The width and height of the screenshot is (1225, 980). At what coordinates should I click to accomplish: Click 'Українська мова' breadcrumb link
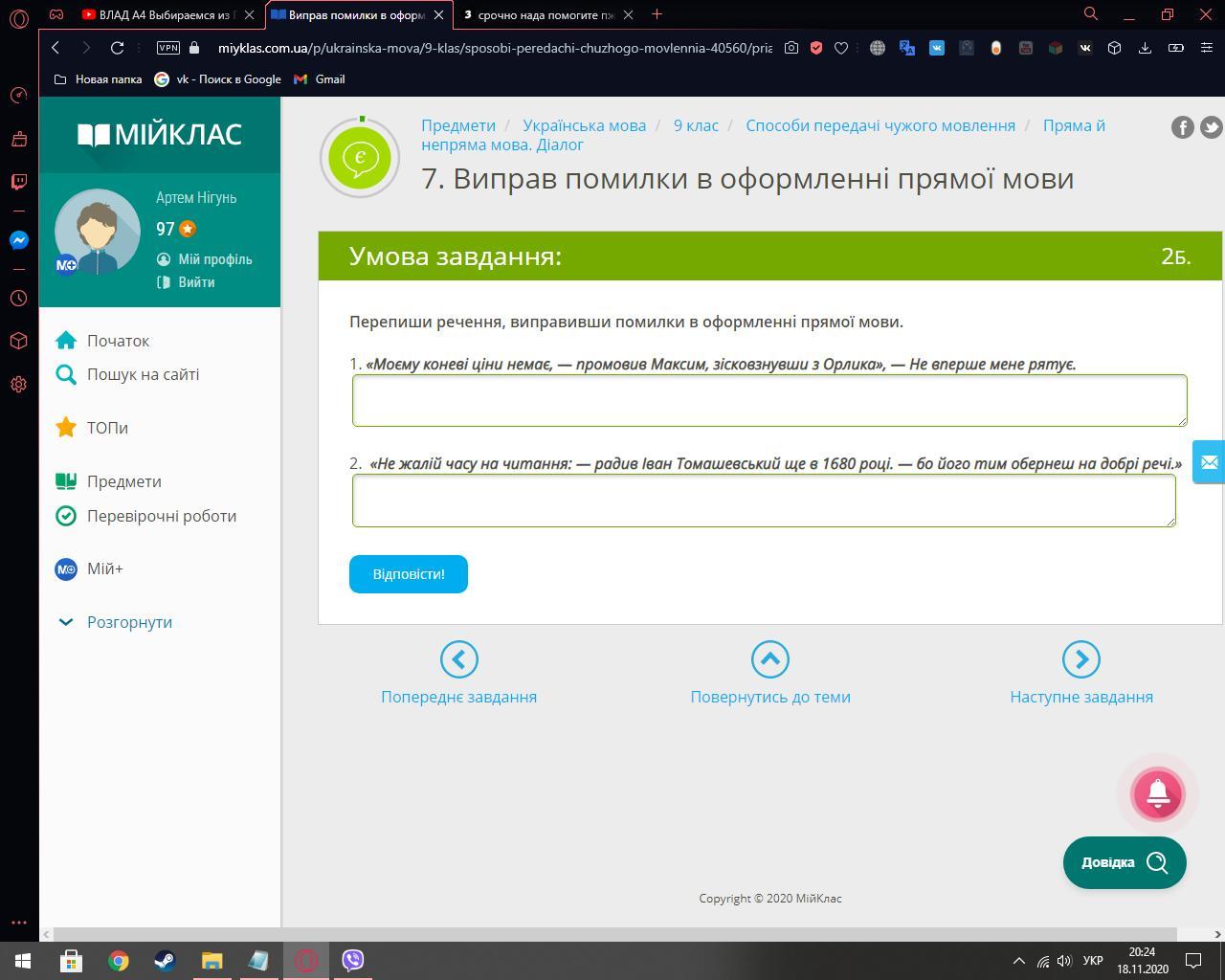click(x=585, y=125)
